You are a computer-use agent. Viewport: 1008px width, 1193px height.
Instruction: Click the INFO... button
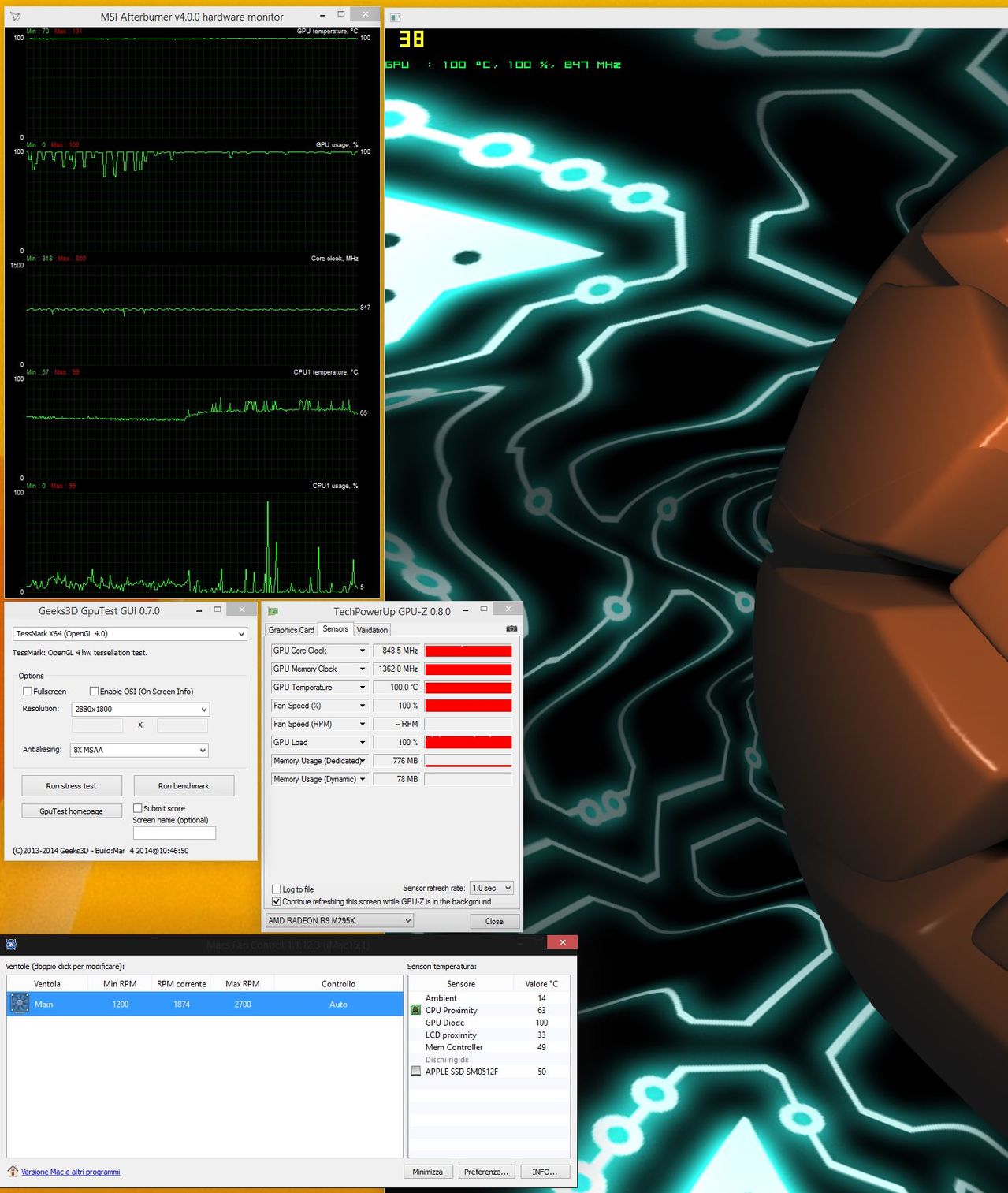coord(545,1172)
